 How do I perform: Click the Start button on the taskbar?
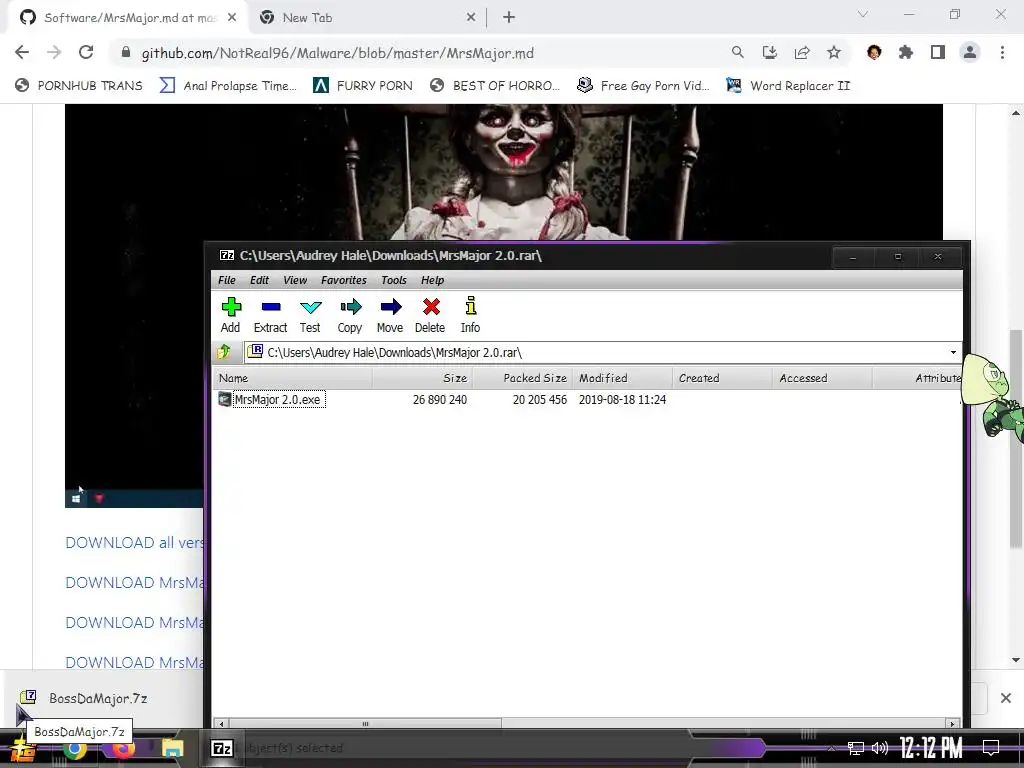tap(24, 750)
